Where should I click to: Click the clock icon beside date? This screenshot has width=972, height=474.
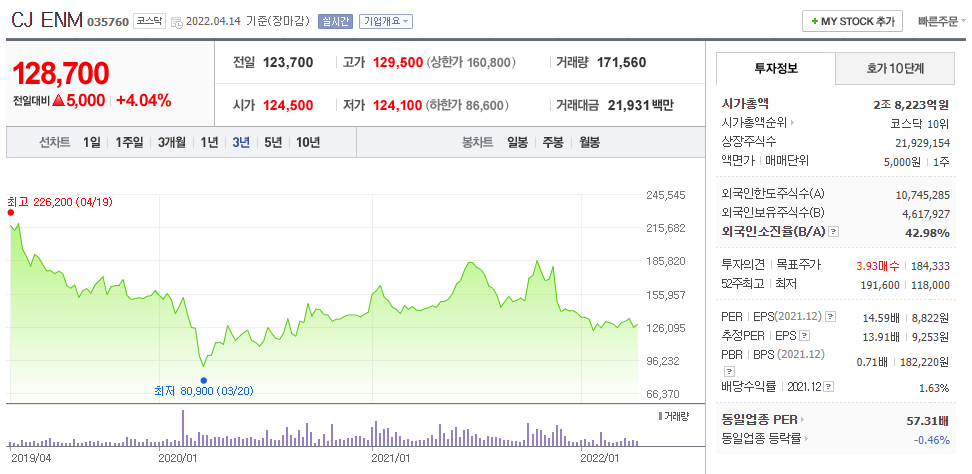coord(177,23)
